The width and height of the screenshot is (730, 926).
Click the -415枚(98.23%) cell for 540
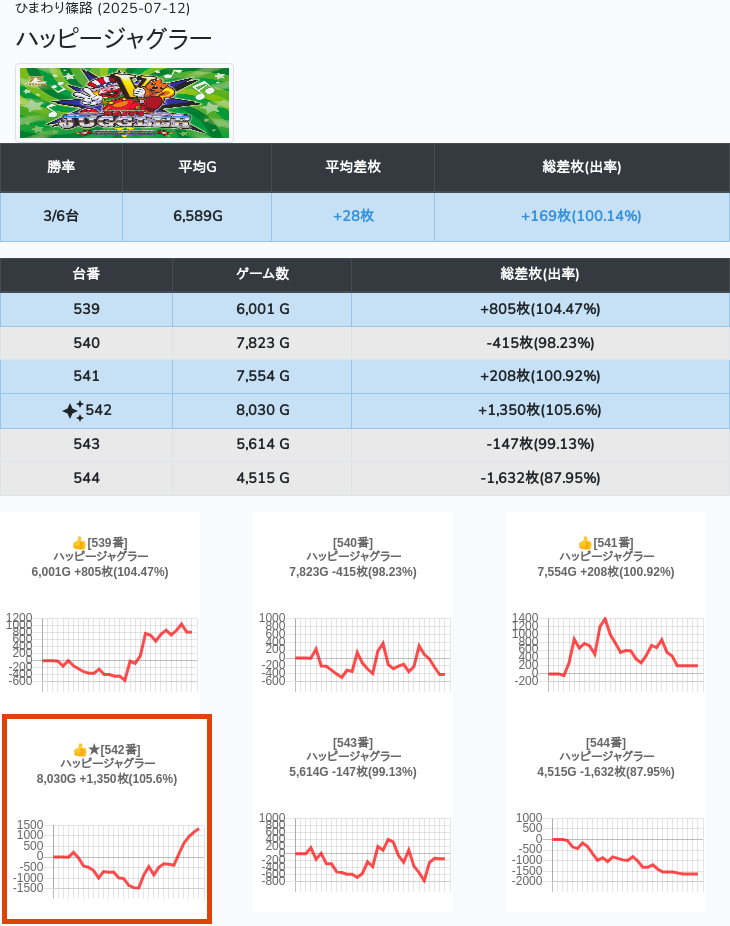click(x=539, y=343)
